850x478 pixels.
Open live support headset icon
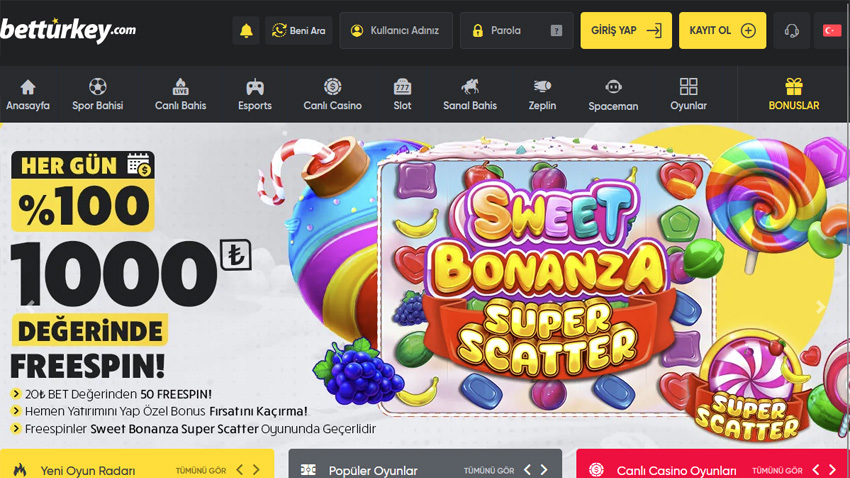(x=791, y=31)
